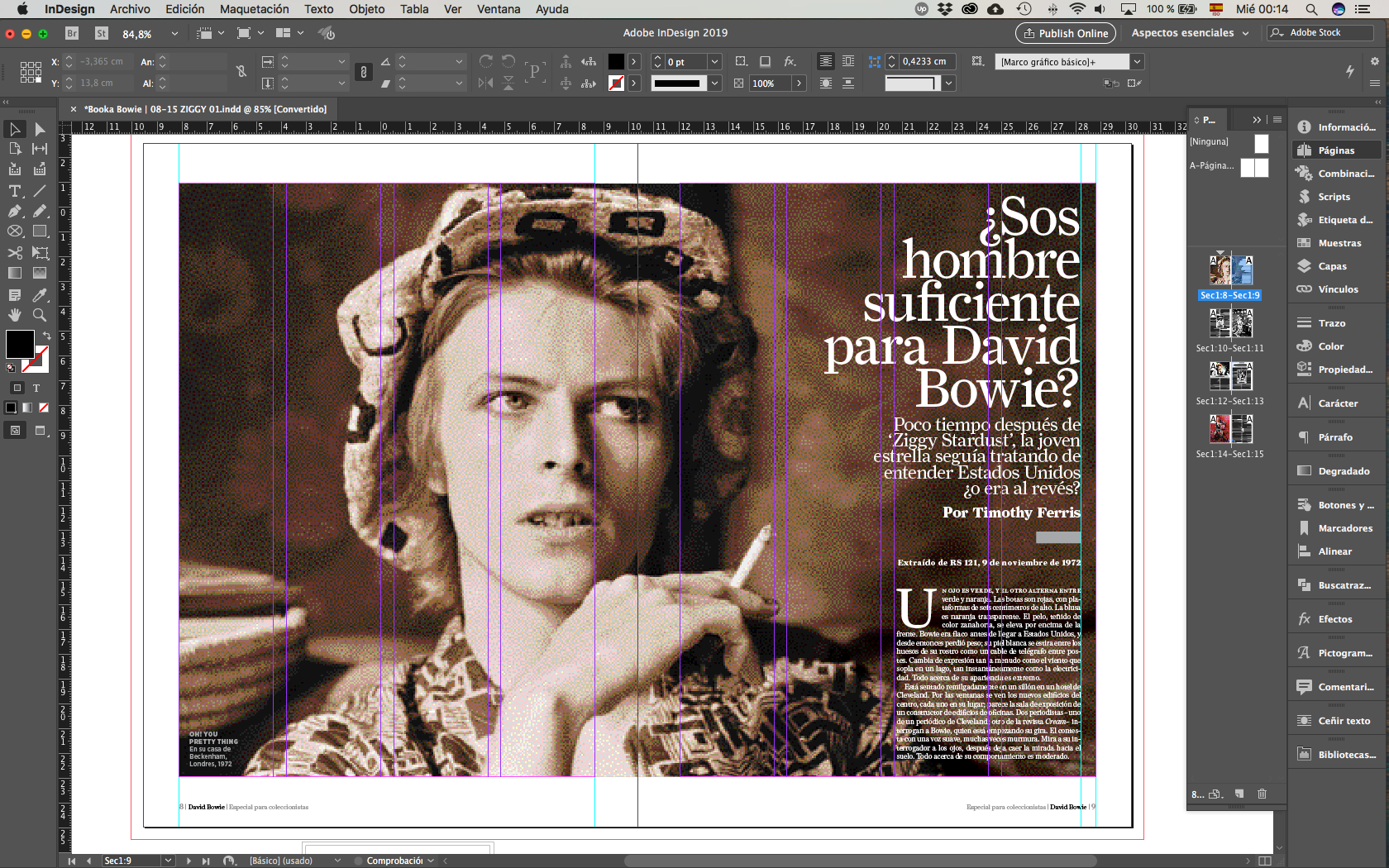Select the Gradient Feather tool
Screen dimensions: 1389x868
click(40, 273)
